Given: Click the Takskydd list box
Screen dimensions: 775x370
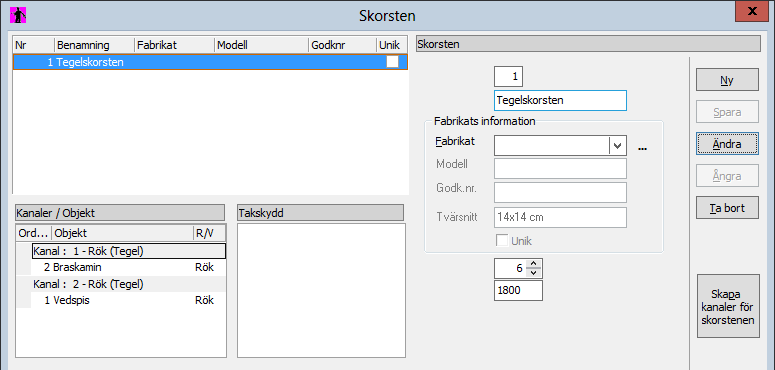Looking at the screenshot, I should (321, 290).
